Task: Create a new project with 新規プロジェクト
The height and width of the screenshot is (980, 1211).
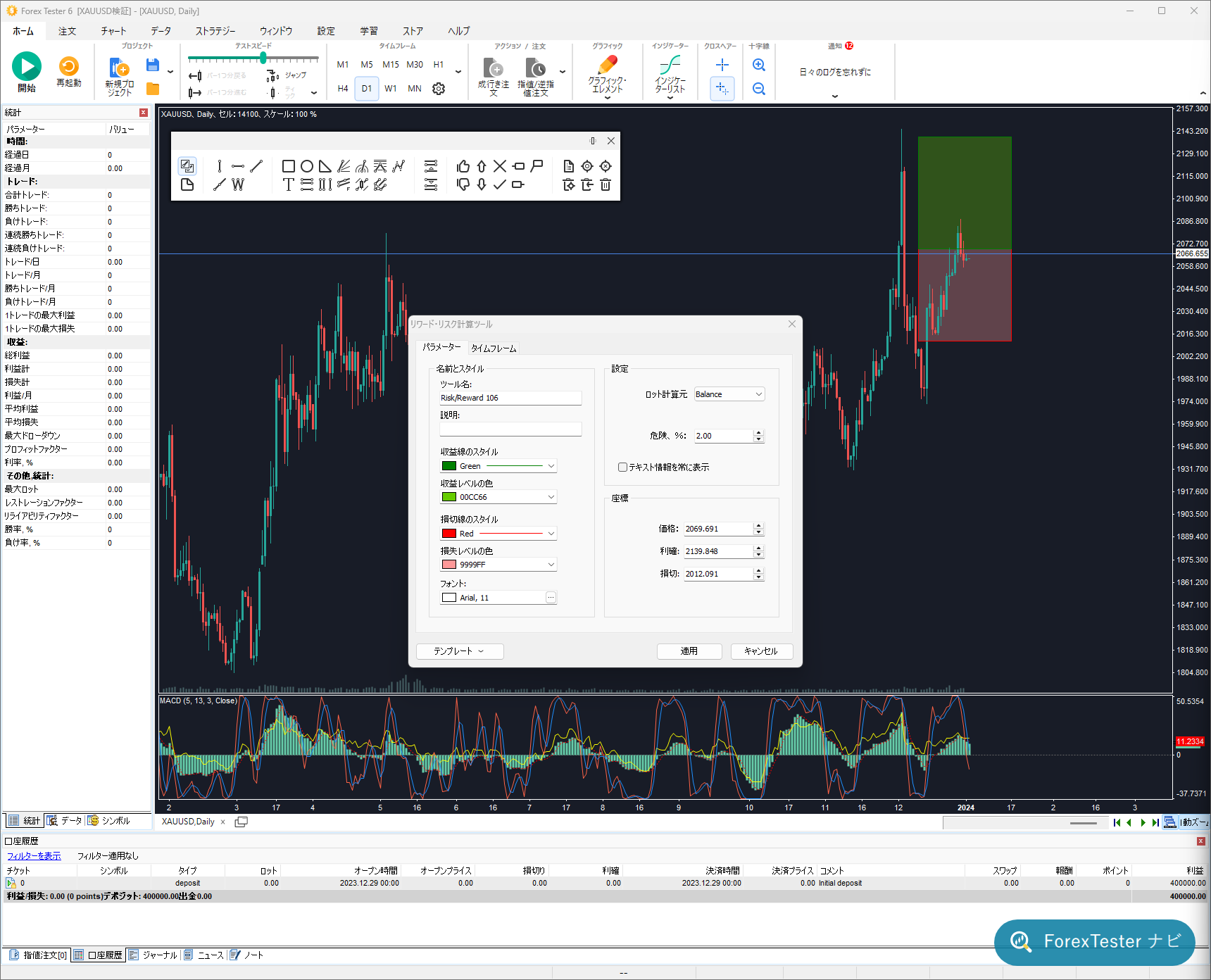Action: pos(119,77)
